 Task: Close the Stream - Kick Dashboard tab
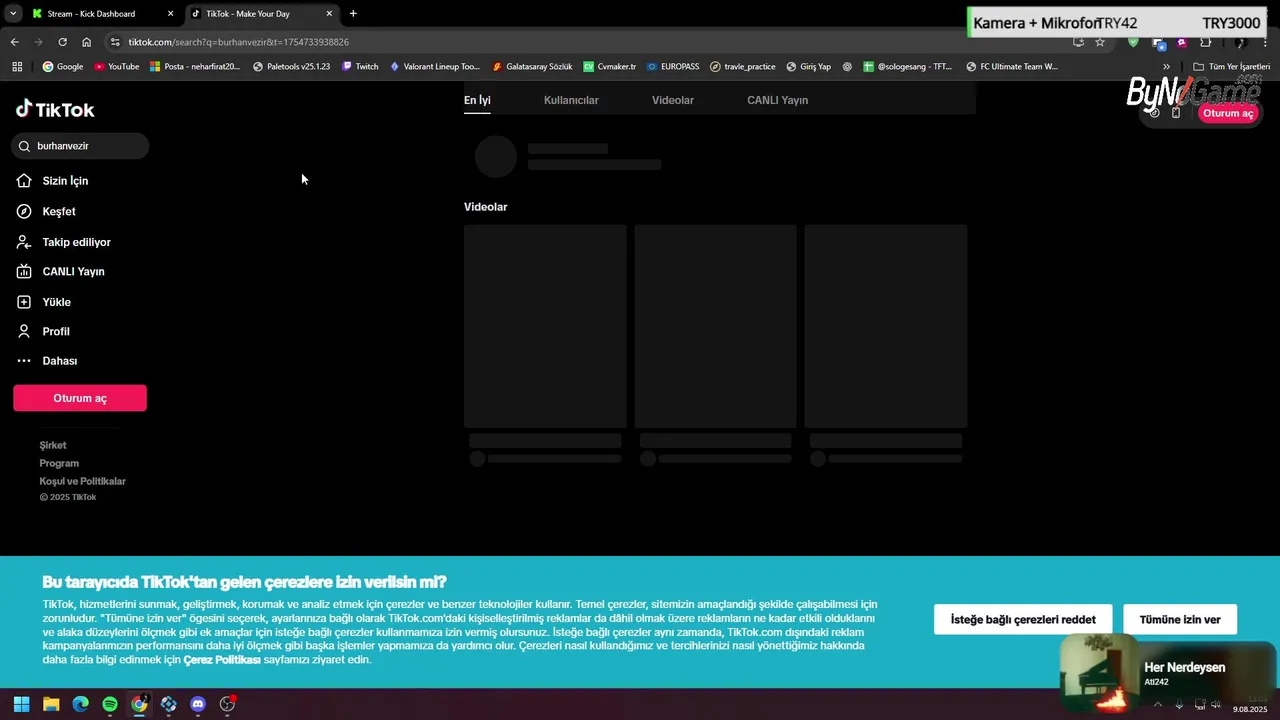(x=170, y=14)
